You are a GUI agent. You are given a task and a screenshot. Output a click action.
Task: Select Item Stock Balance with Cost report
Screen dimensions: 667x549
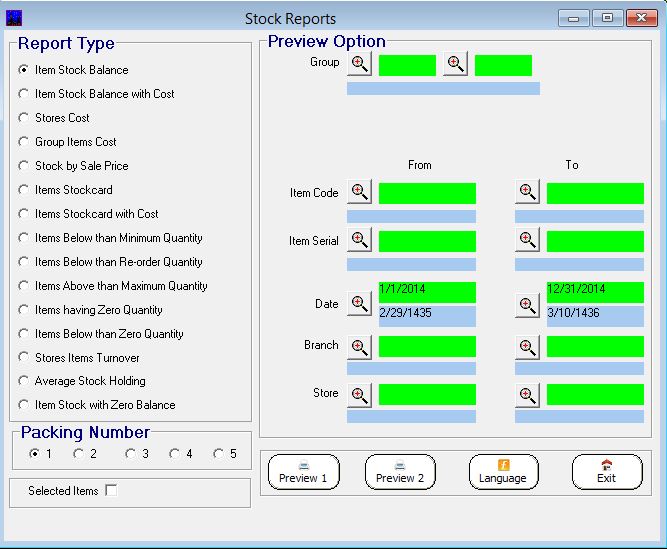25,94
